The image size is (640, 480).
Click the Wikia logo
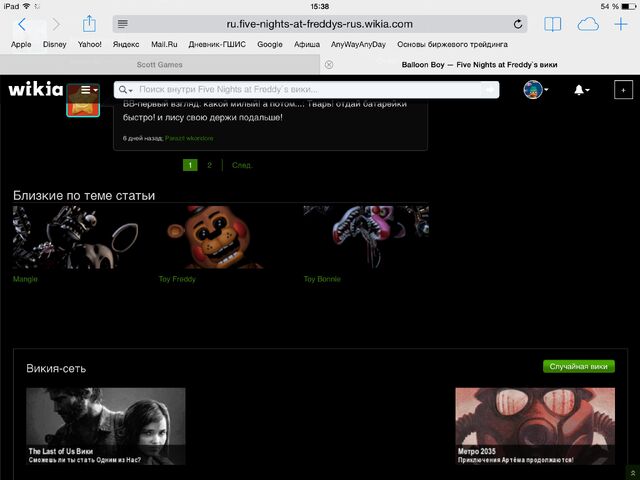click(36, 89)
